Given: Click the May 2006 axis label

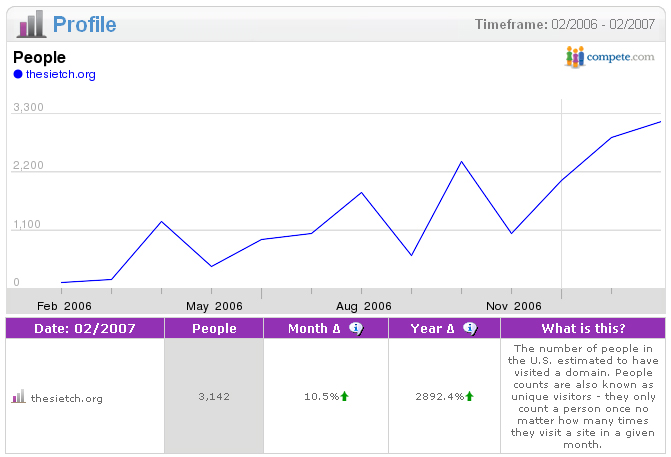Looking at the screenshot, I should 214,306.
